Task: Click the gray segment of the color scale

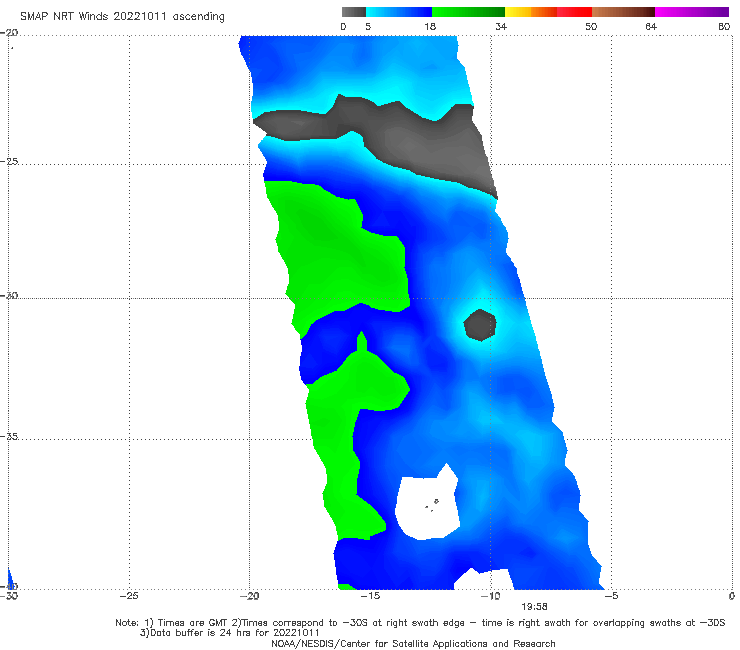Action: pyautogui.click(x=354, y=12)
